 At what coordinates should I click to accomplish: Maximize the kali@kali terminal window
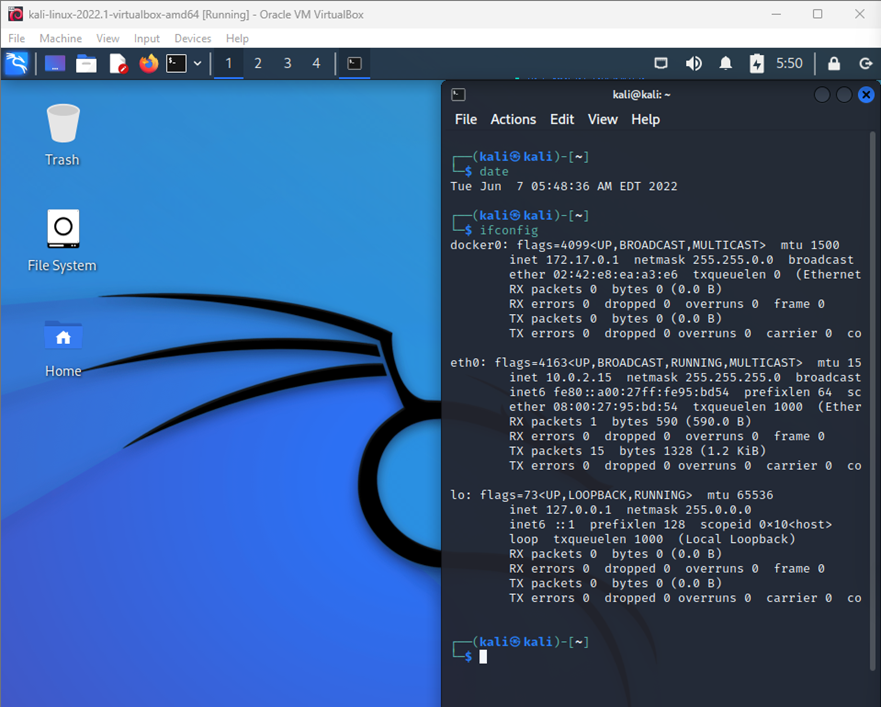[844, 95]
